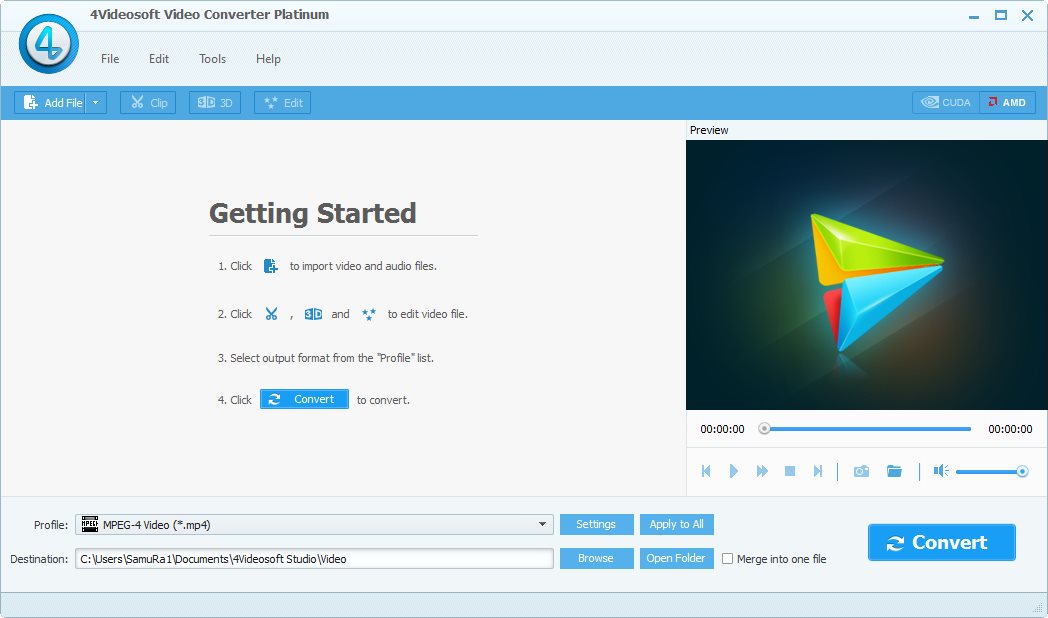Open the File menu
This screenshot has width=1048, height=618.
pos(110,59)
